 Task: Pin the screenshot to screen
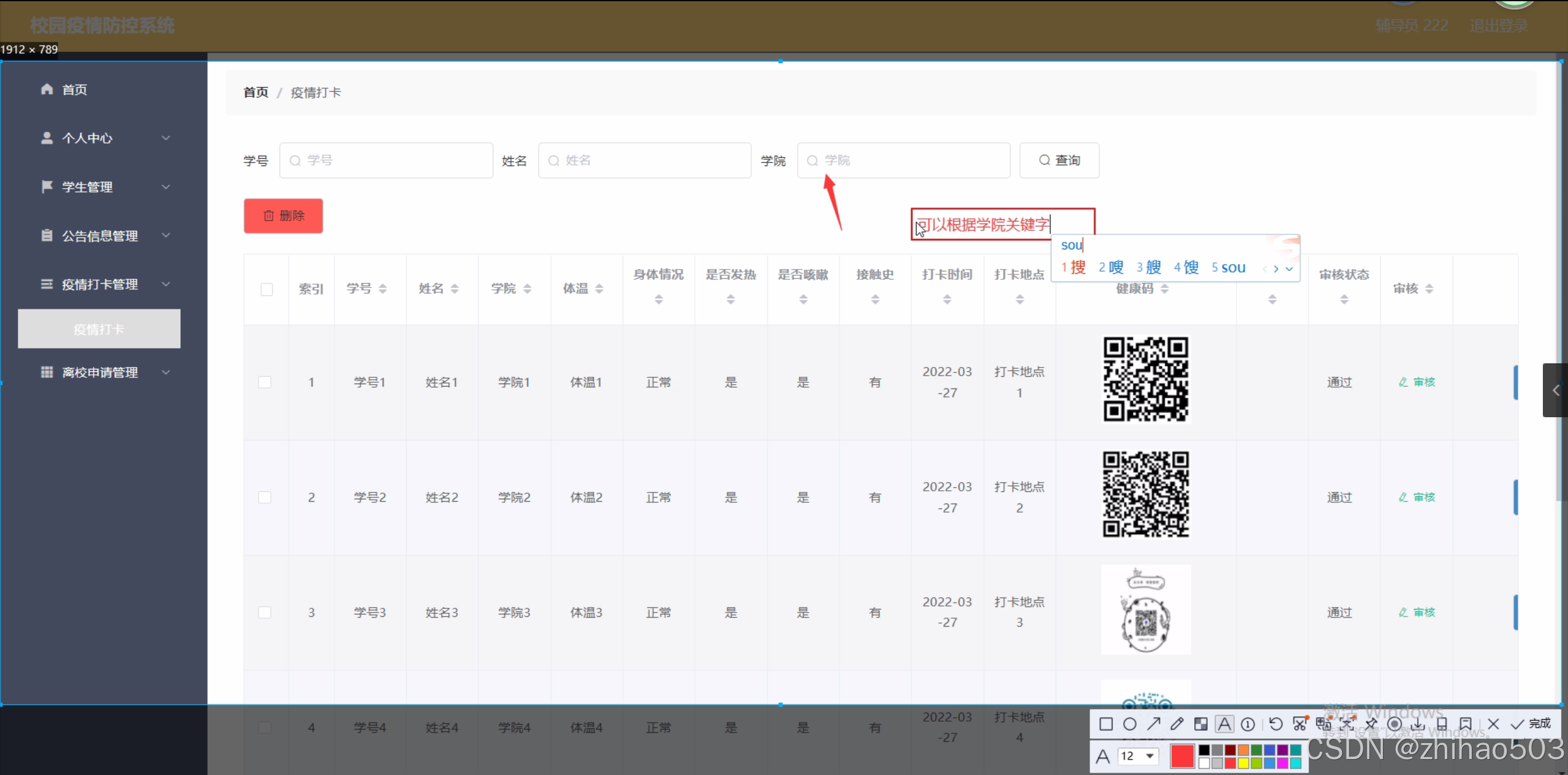(1371, 724)
